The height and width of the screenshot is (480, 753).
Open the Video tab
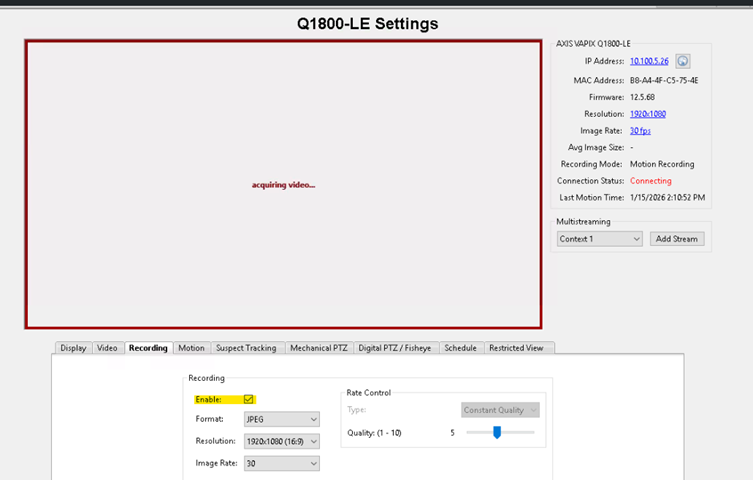tap(107, 348)
